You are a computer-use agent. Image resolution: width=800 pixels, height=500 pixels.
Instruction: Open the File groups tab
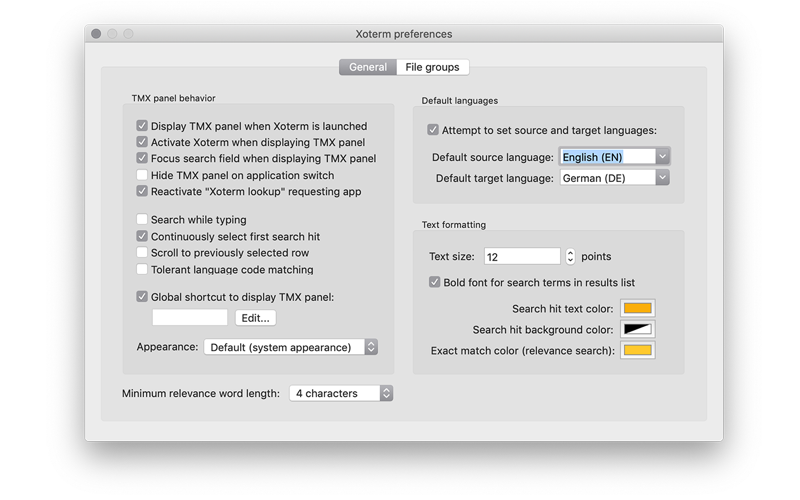coord(433,67)
